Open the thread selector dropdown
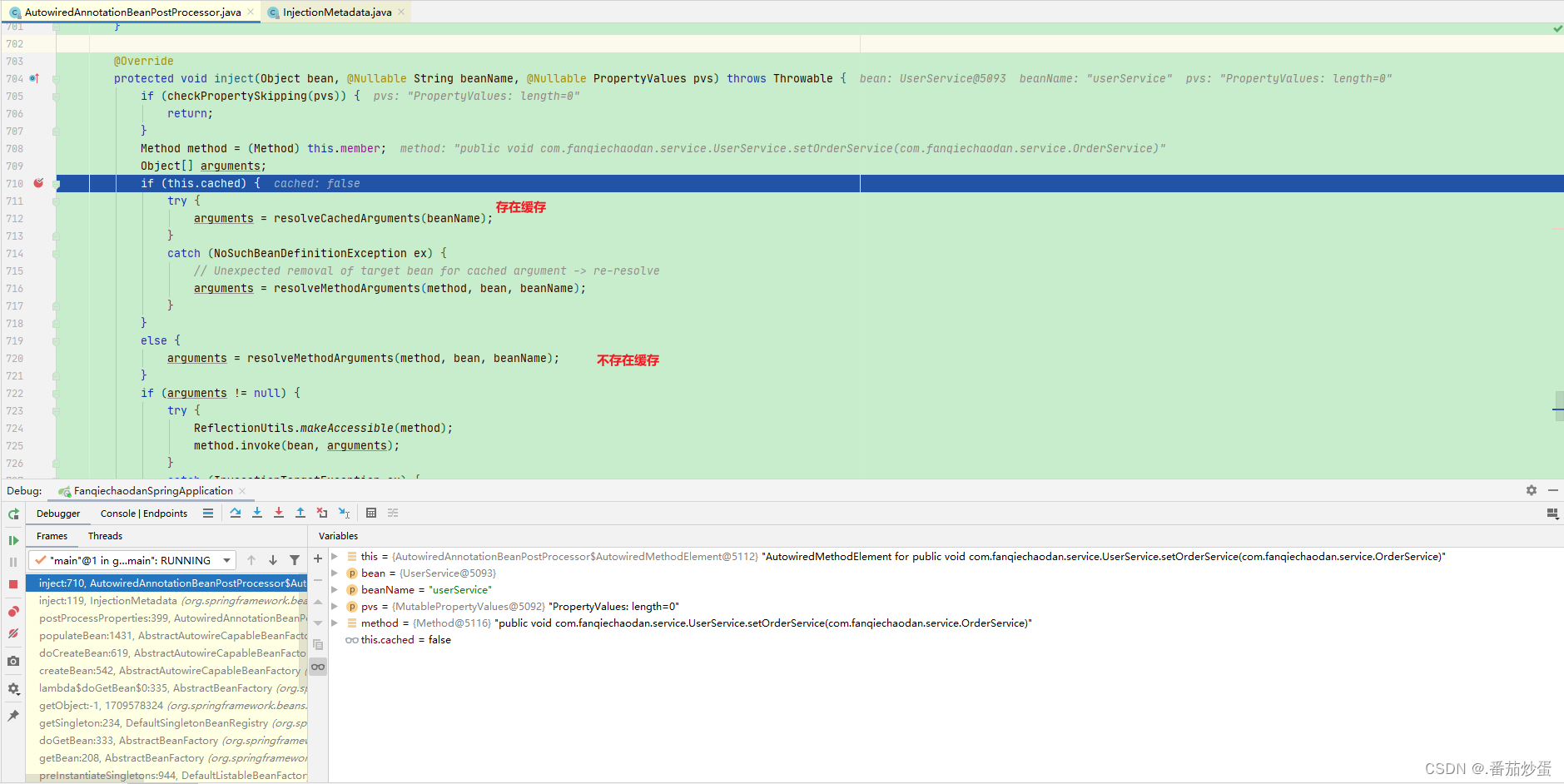 (132, 560)
